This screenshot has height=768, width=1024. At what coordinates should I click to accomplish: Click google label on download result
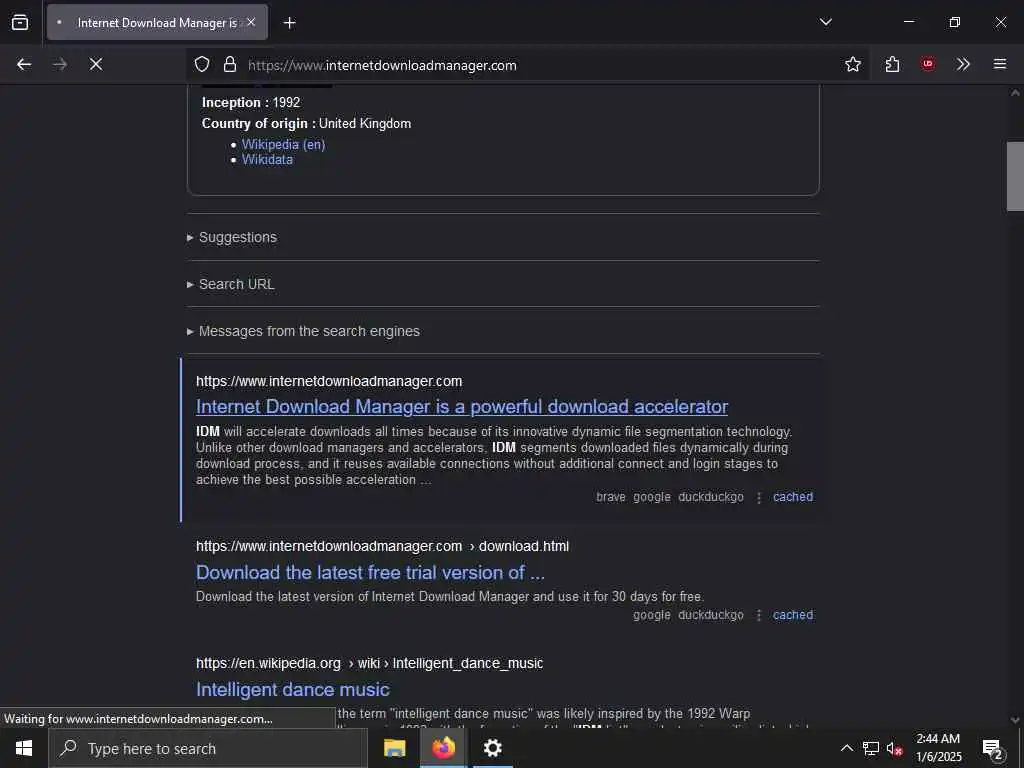click(652, 615)
